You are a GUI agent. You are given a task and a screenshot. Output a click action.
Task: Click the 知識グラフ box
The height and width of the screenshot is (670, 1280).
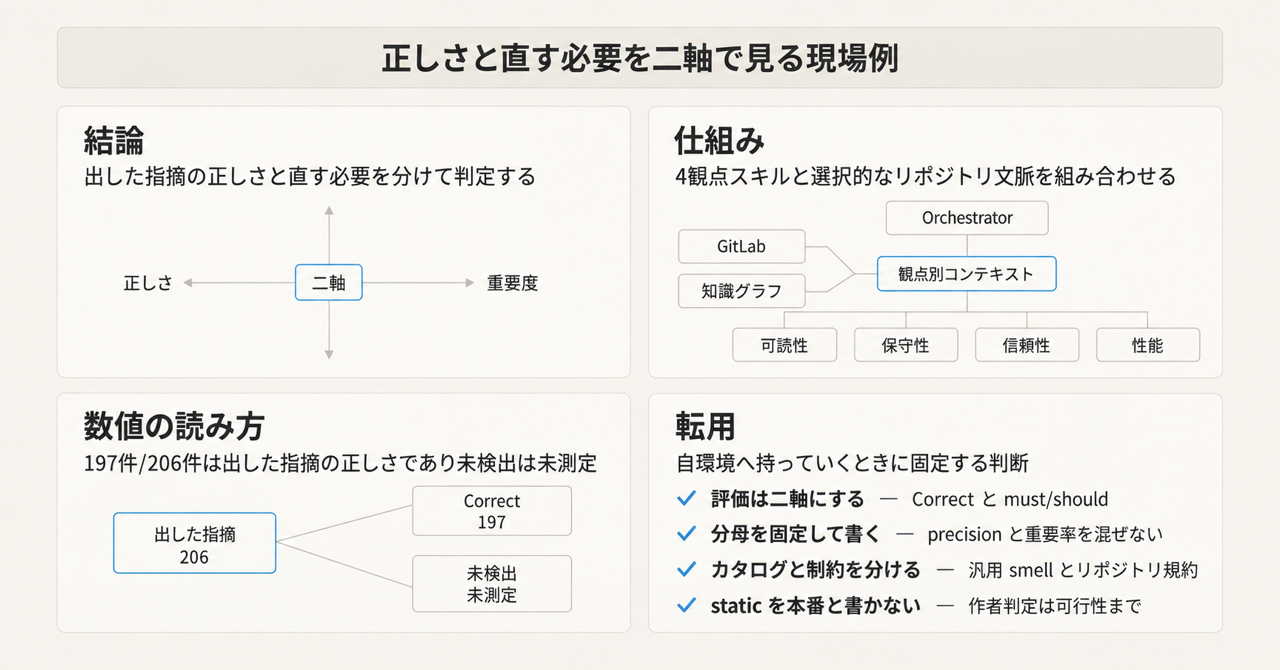point(741,292)
